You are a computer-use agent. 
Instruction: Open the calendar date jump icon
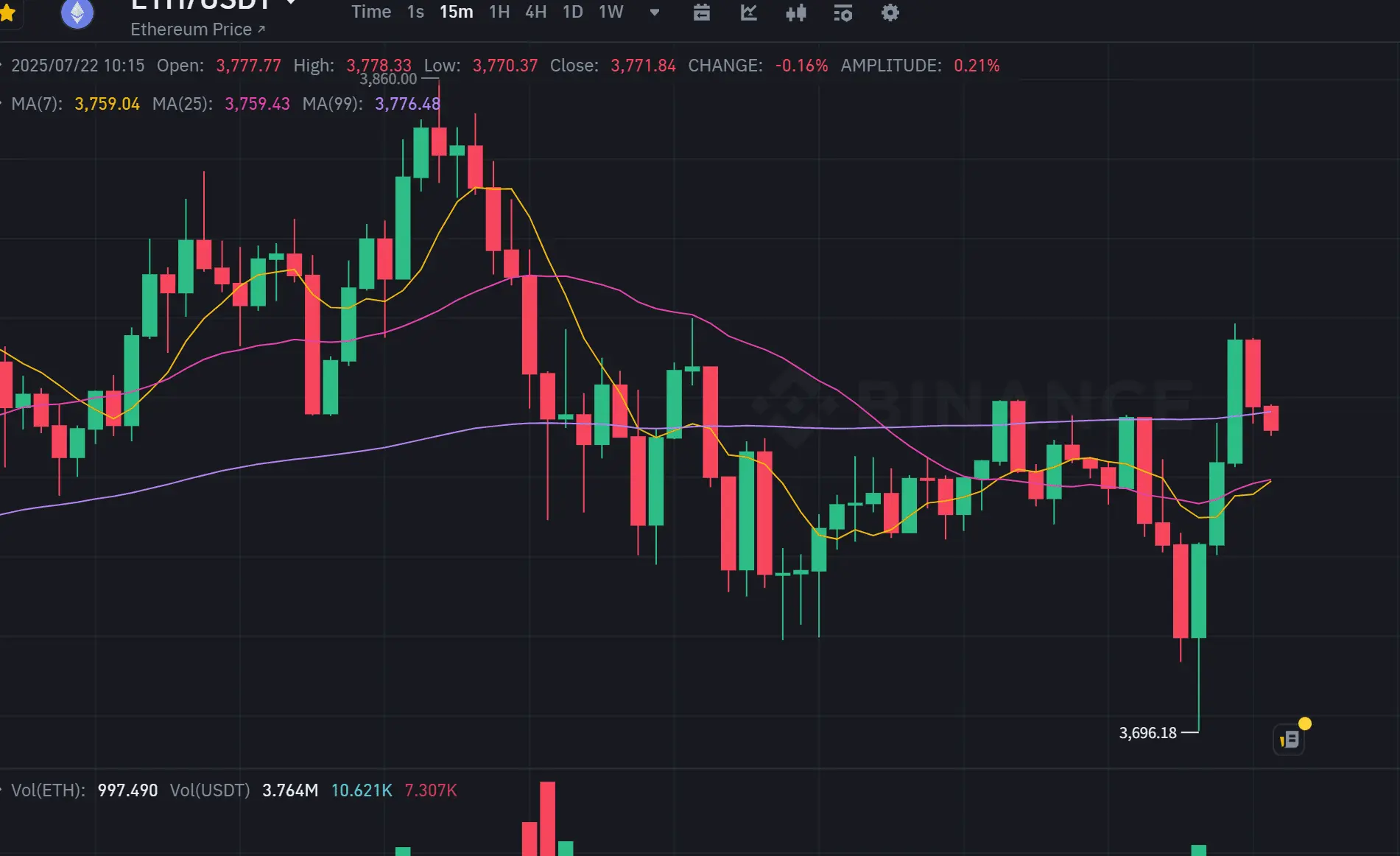pos(702,13)
